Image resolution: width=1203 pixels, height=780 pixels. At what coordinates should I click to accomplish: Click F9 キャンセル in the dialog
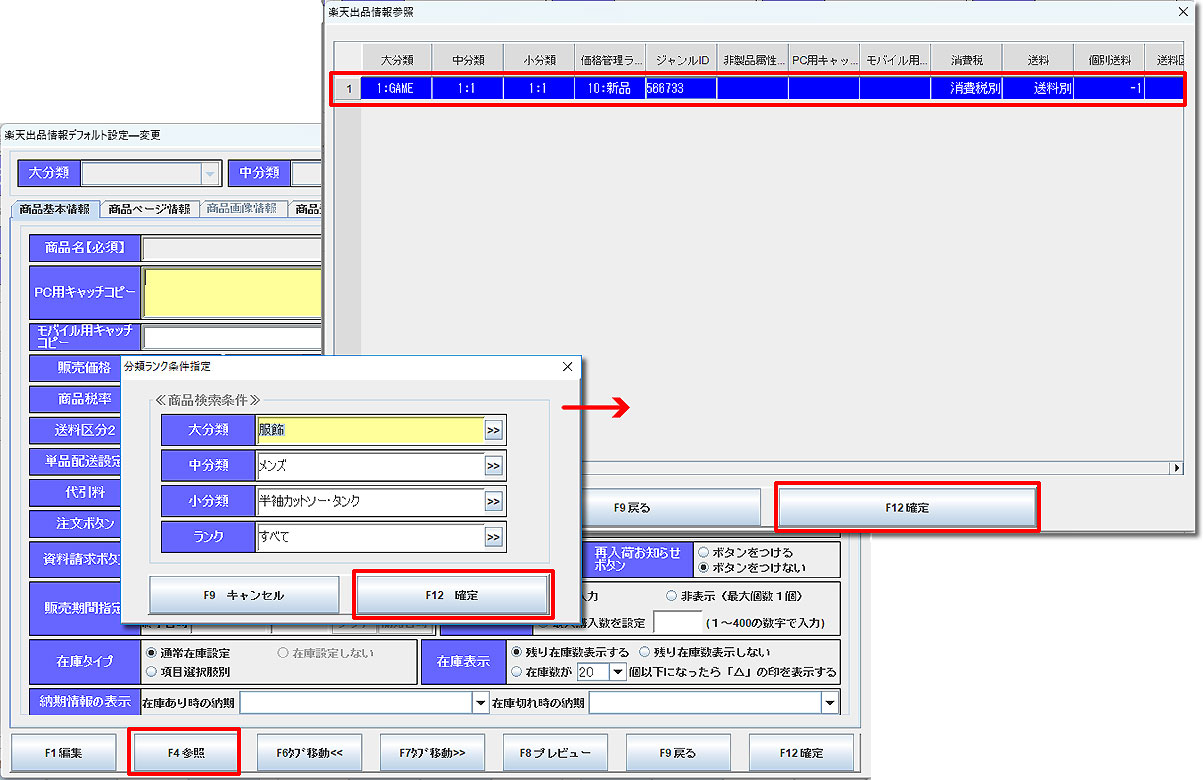[x=243, y=595]
